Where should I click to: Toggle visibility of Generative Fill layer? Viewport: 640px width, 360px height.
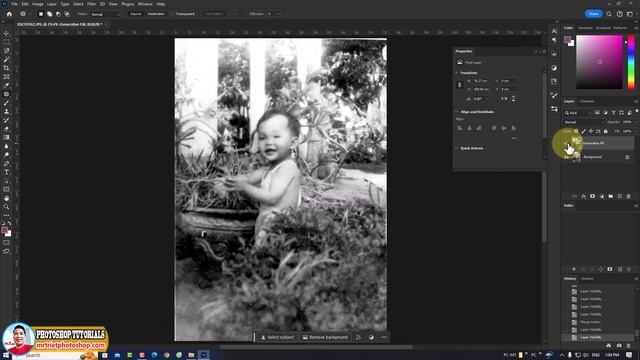(567, 143)
